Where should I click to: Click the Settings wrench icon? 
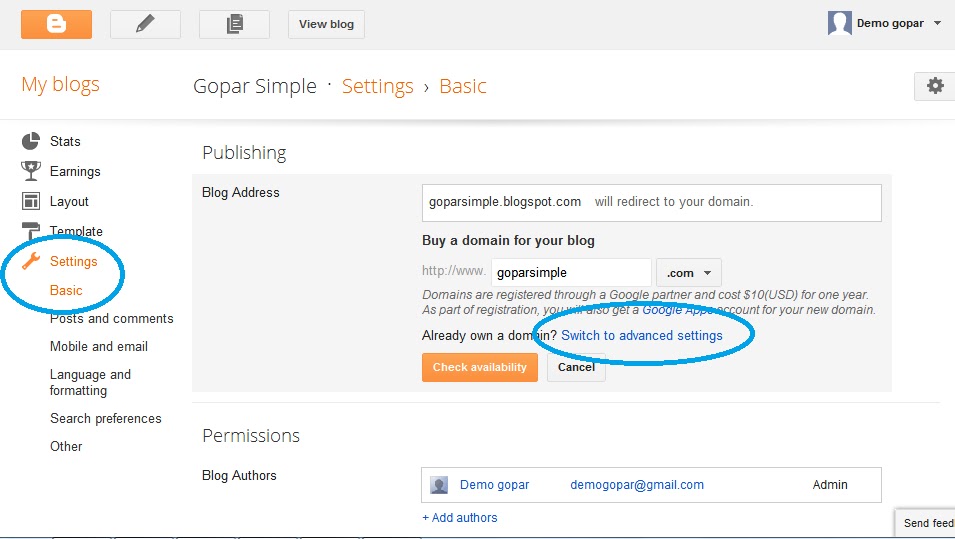[31, 261]
